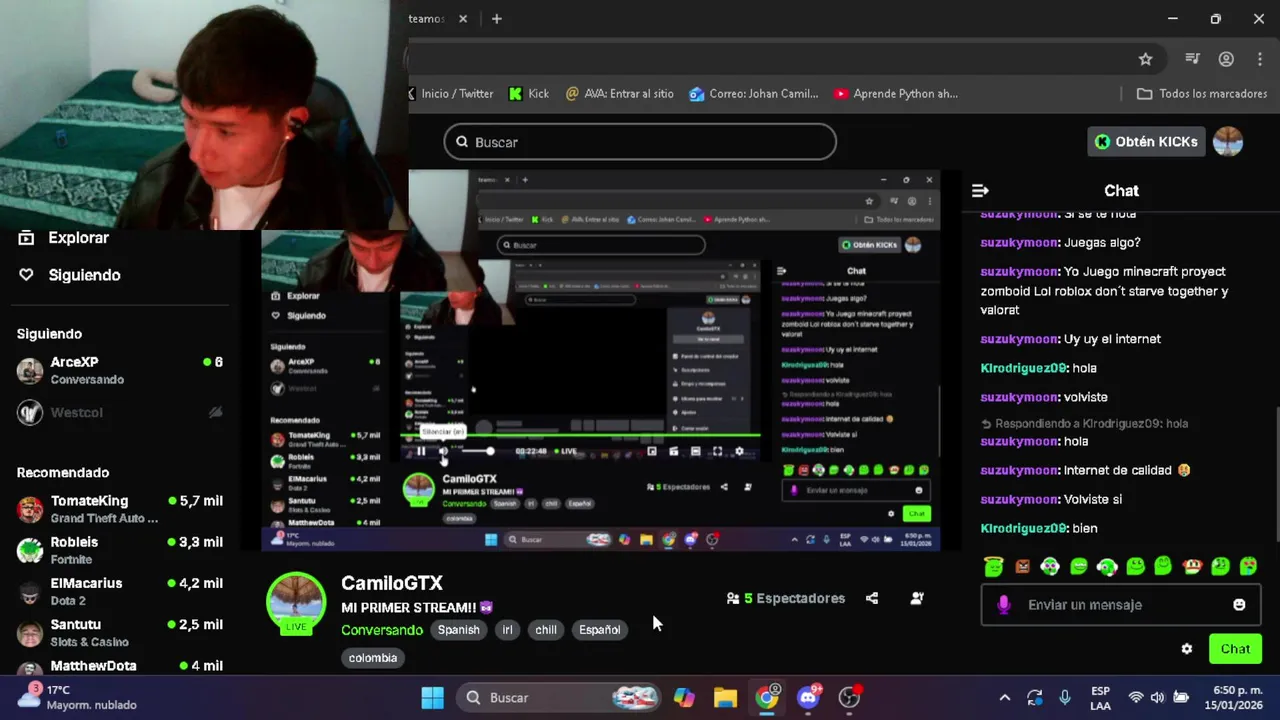
Task: Open Correo: Johan Camil... bookmark
Action: [x=754, y=94]
